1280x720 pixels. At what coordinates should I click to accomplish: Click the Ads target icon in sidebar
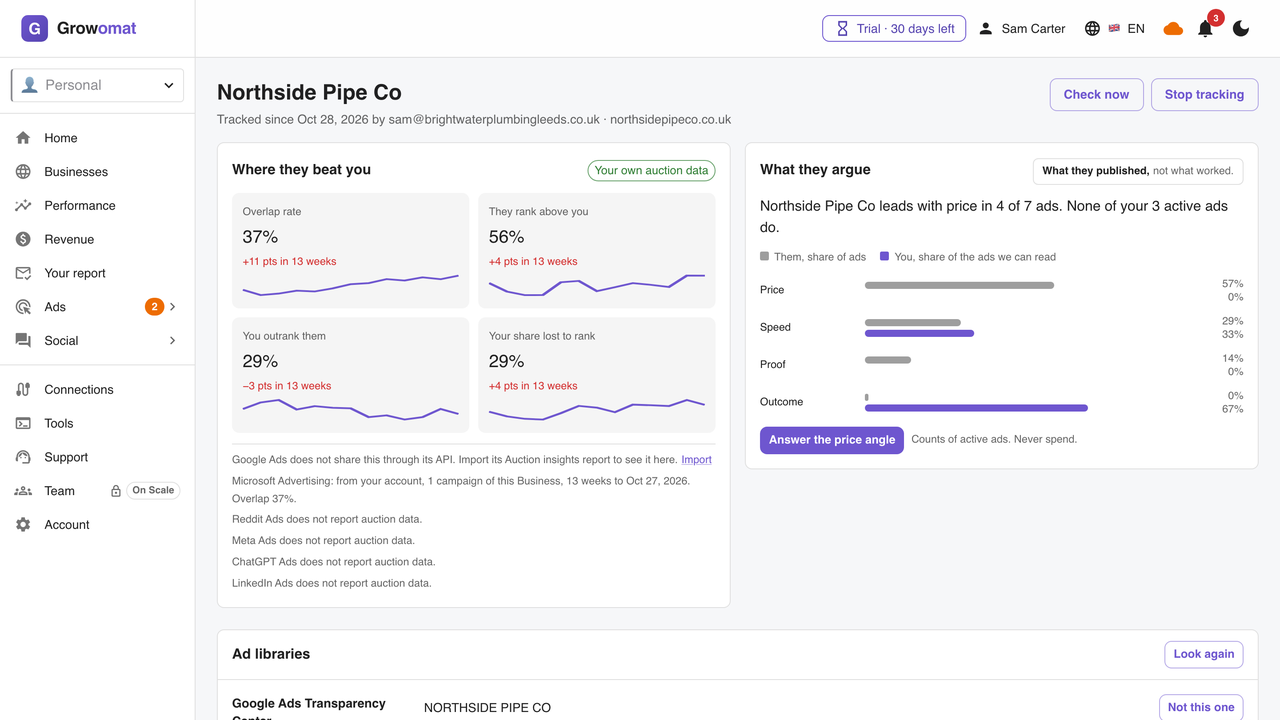[23, 307]
